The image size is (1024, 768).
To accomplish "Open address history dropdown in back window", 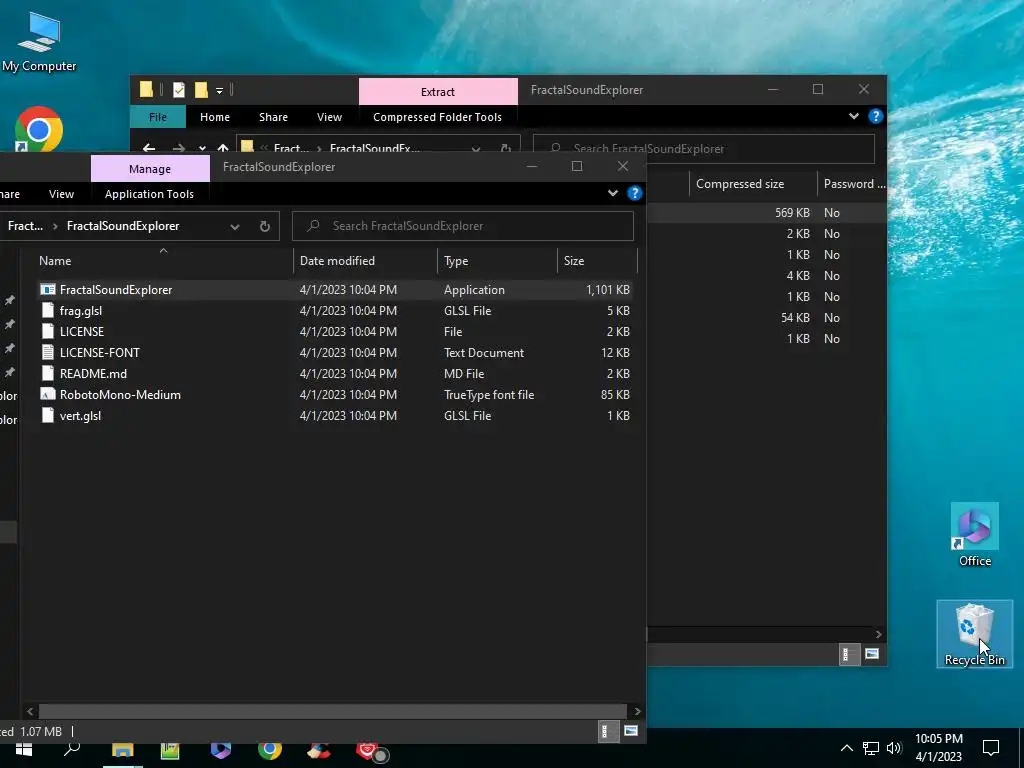I will [x=475, y=150].
